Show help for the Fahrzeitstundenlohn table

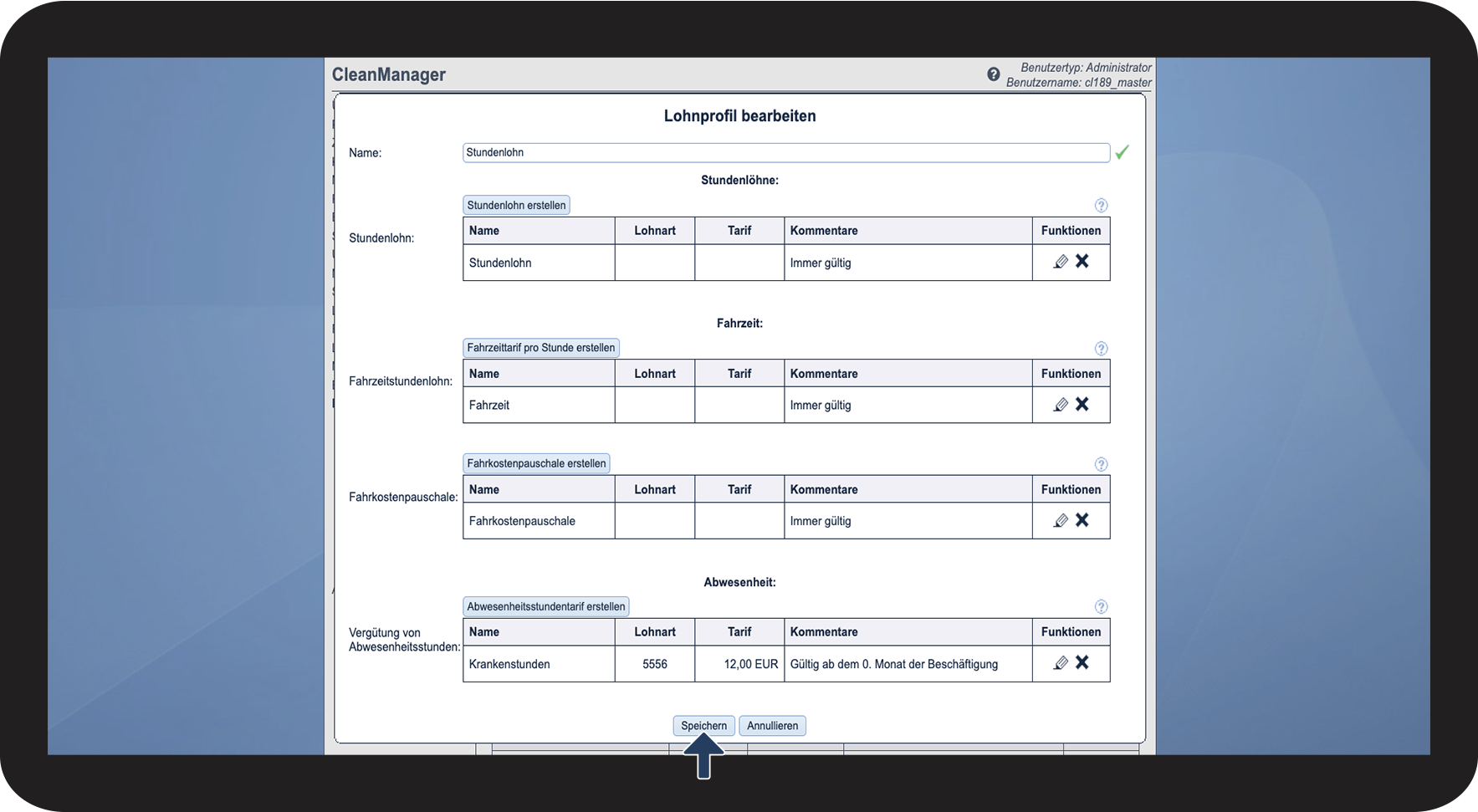click(1101, 349)
